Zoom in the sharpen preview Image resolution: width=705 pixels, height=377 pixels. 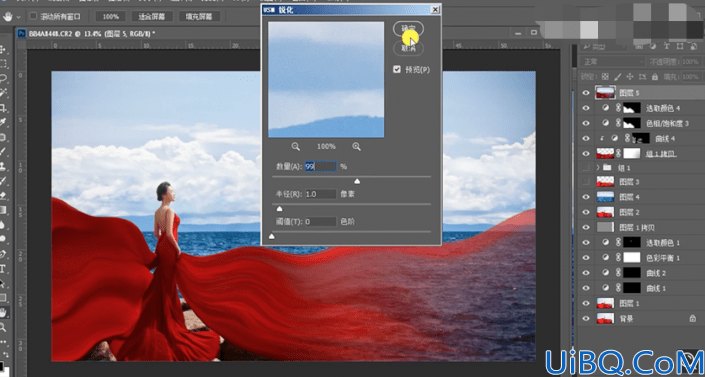[x=357, y=146]
